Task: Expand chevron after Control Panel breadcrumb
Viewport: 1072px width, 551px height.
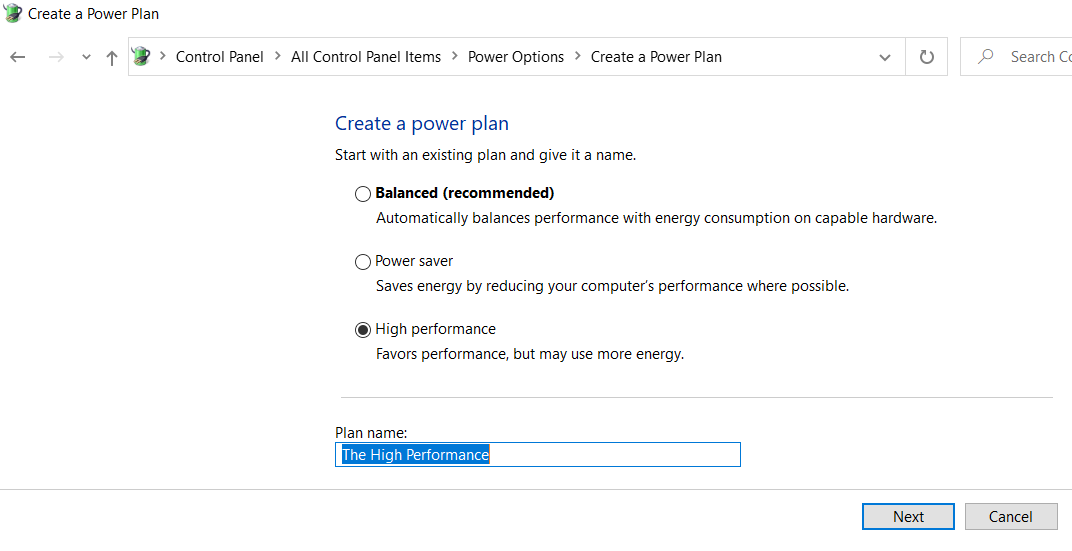Action: (x=277, y=57)
